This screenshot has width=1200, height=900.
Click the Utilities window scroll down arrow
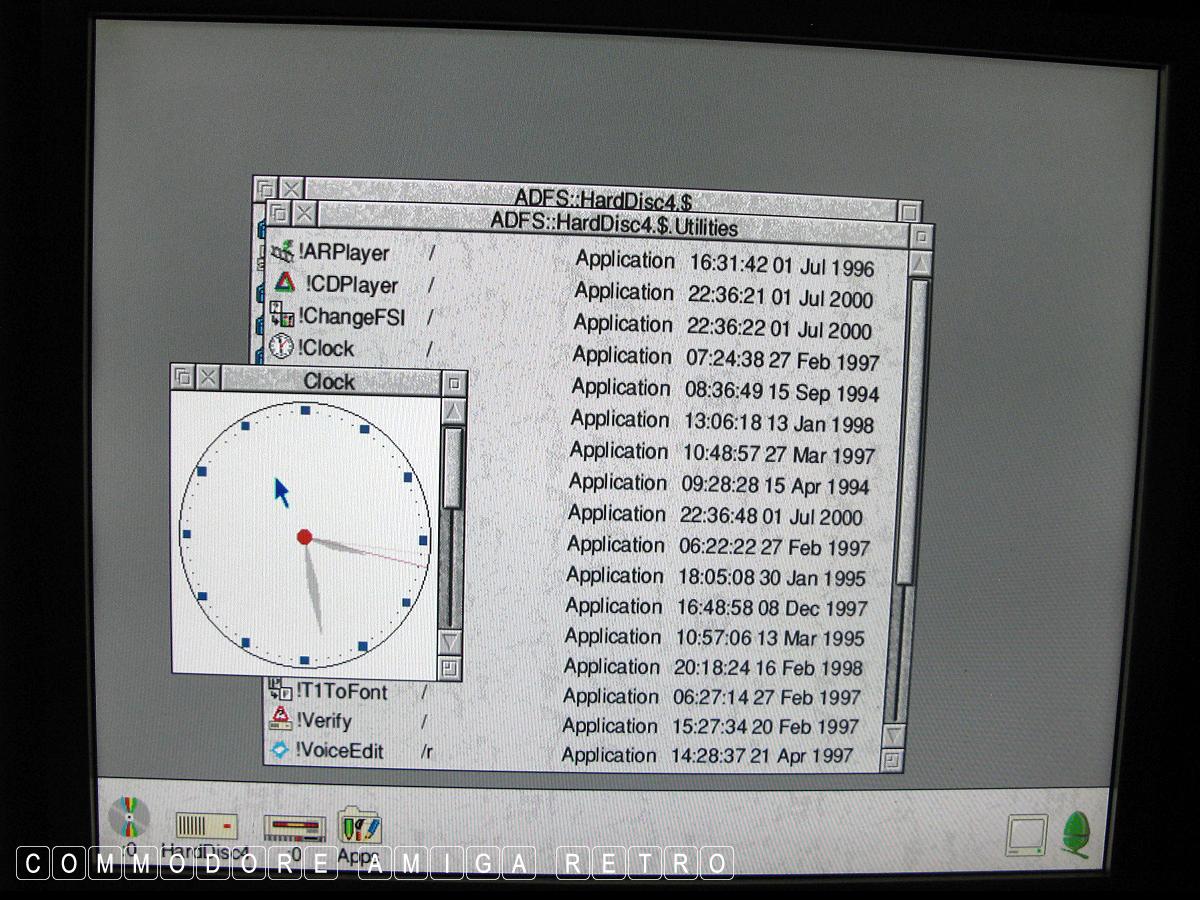coord(895,736)
